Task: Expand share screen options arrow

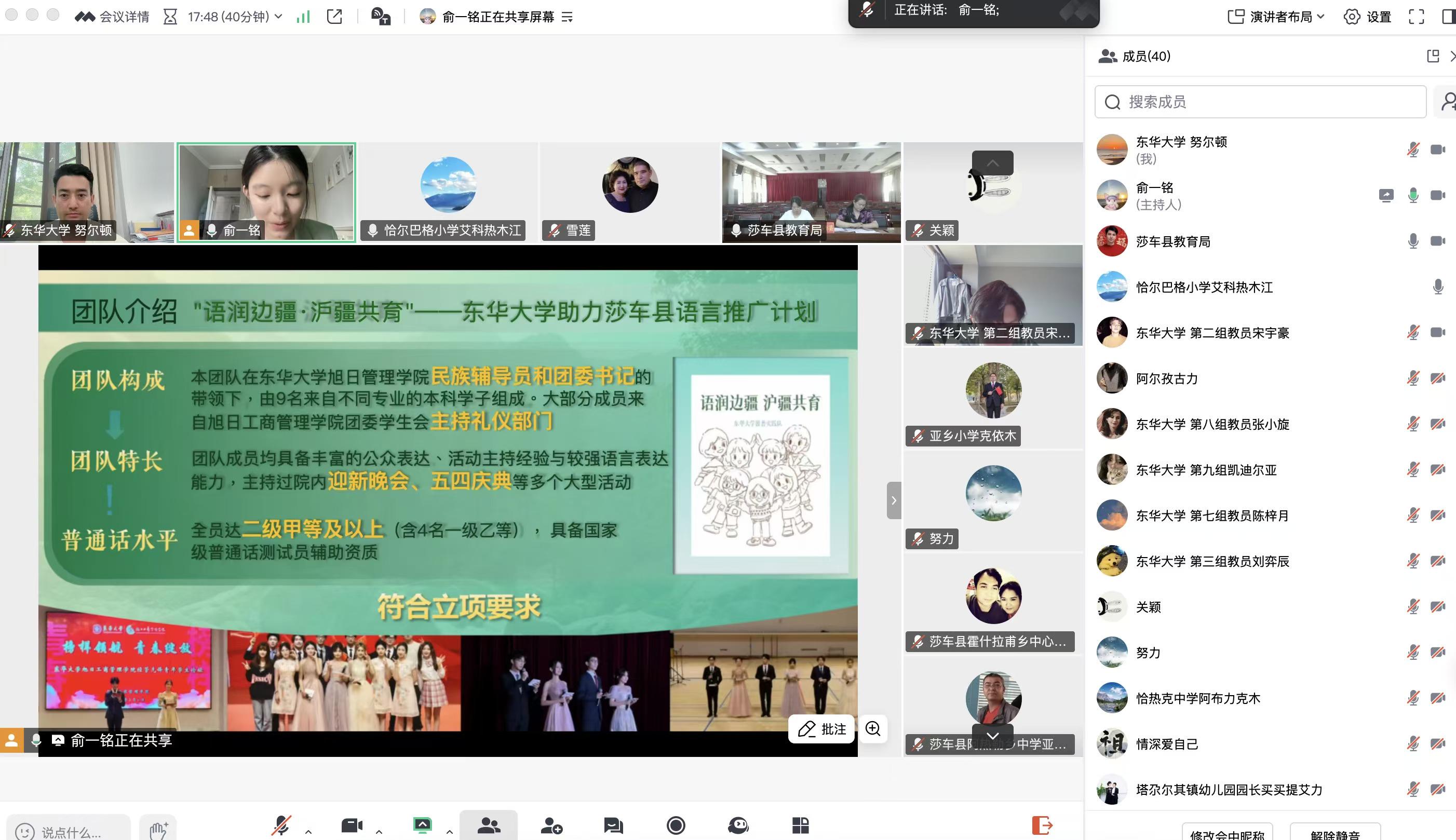Action: point(449,831)
